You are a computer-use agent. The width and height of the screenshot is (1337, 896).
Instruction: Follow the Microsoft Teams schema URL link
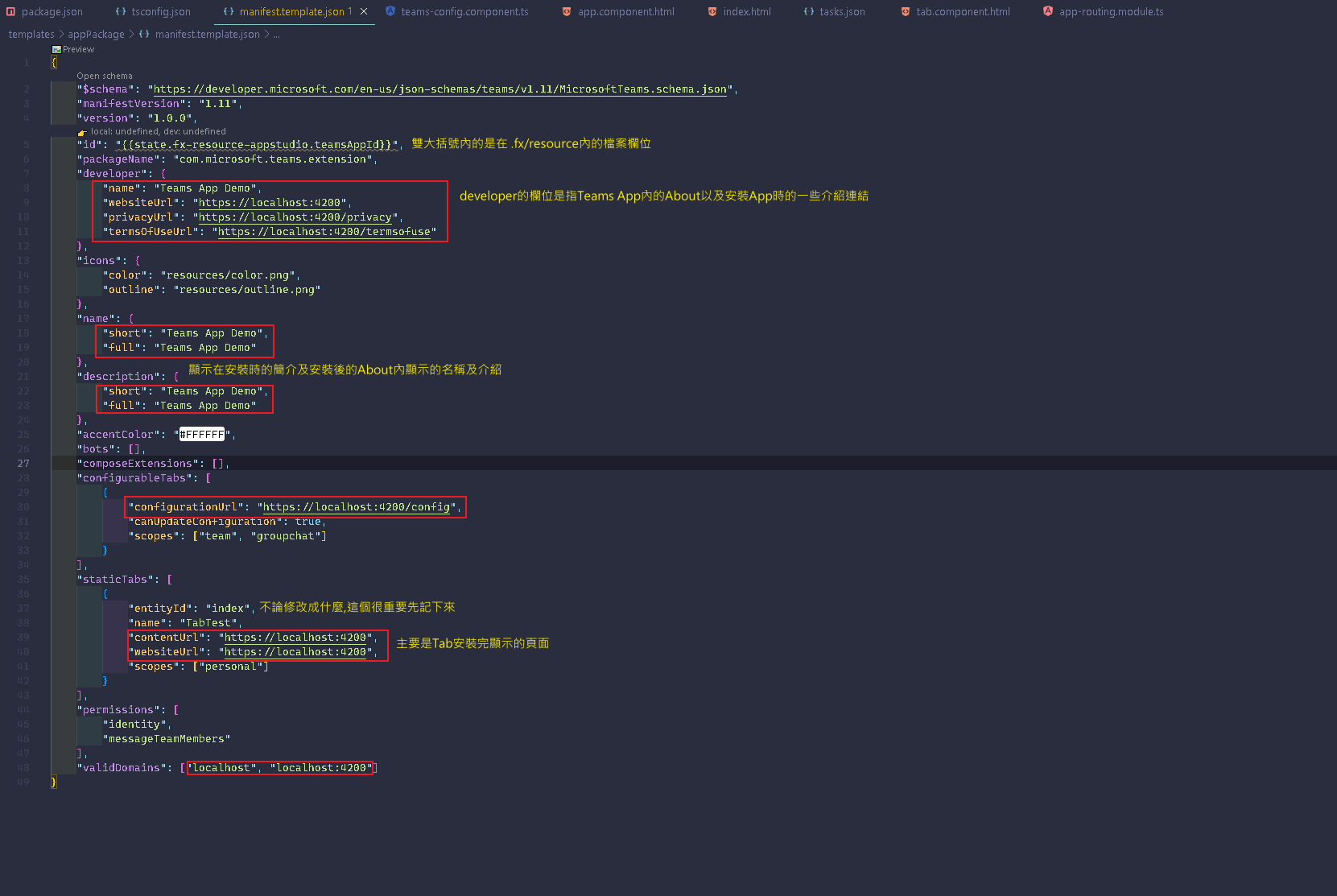[439, 89]
